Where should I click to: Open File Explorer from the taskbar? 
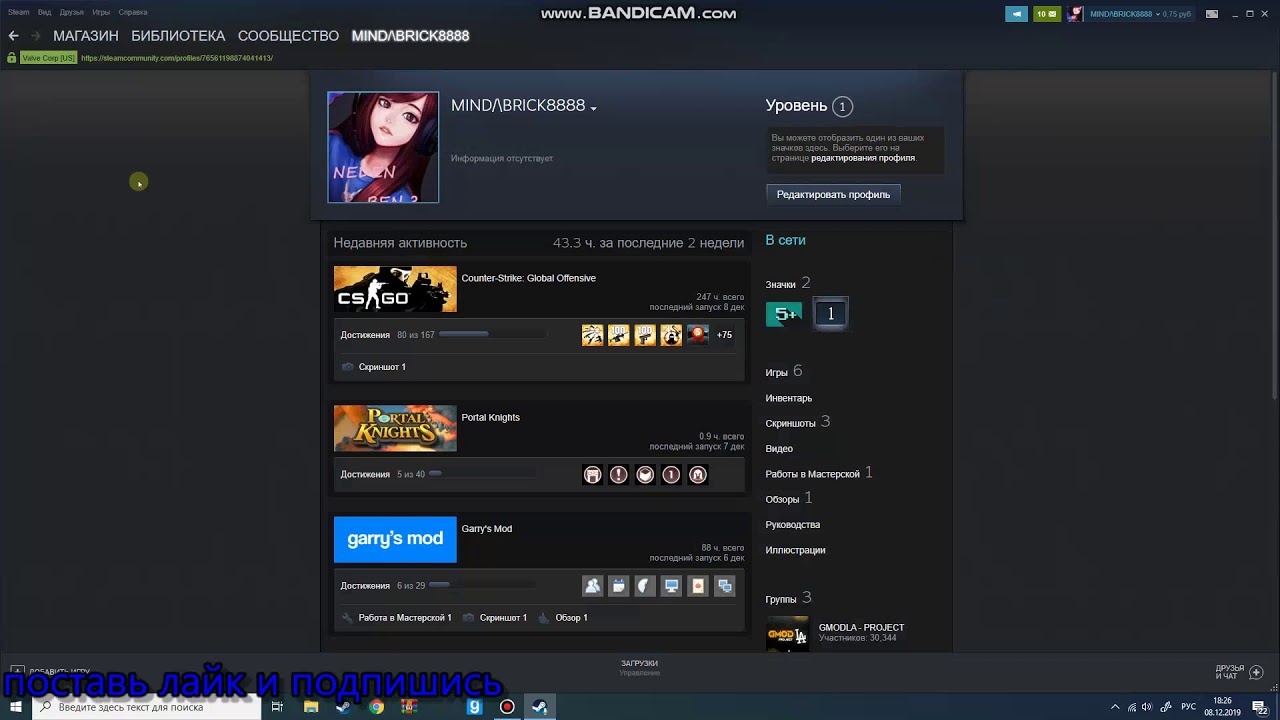(x=311, y=707)
